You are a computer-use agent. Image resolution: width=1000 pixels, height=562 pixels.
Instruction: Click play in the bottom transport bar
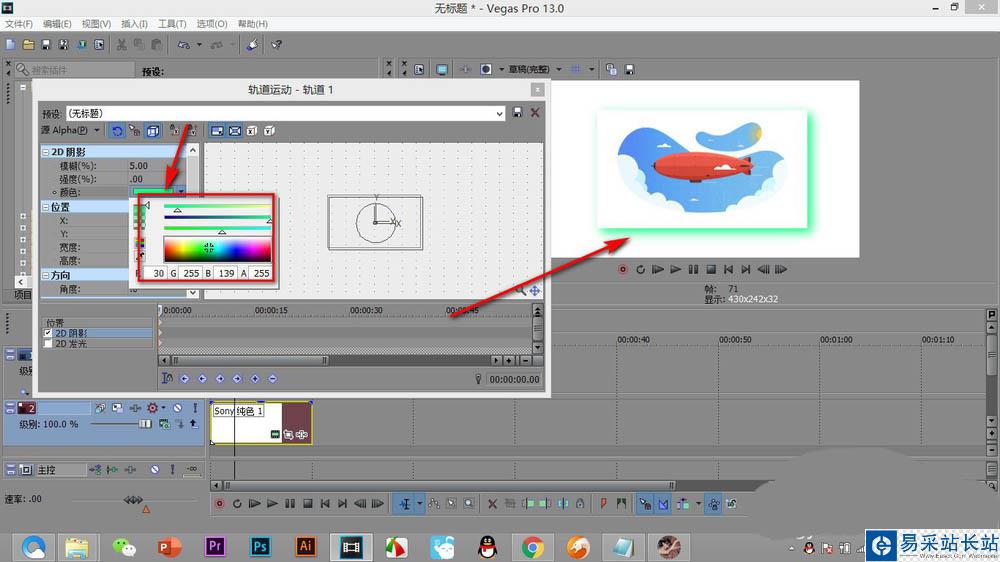pos(272,503)
